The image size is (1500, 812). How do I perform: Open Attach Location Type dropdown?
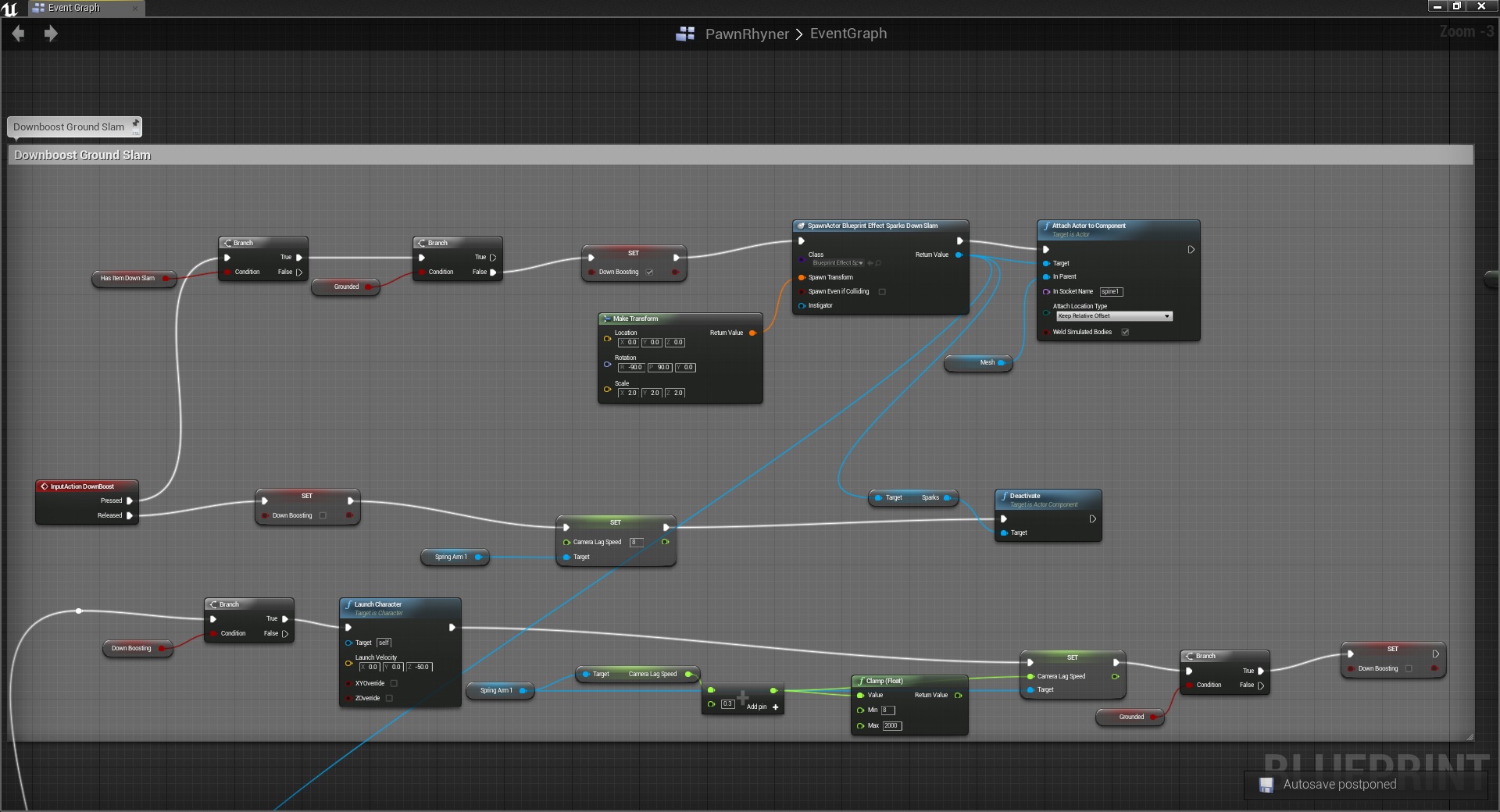1114,316
